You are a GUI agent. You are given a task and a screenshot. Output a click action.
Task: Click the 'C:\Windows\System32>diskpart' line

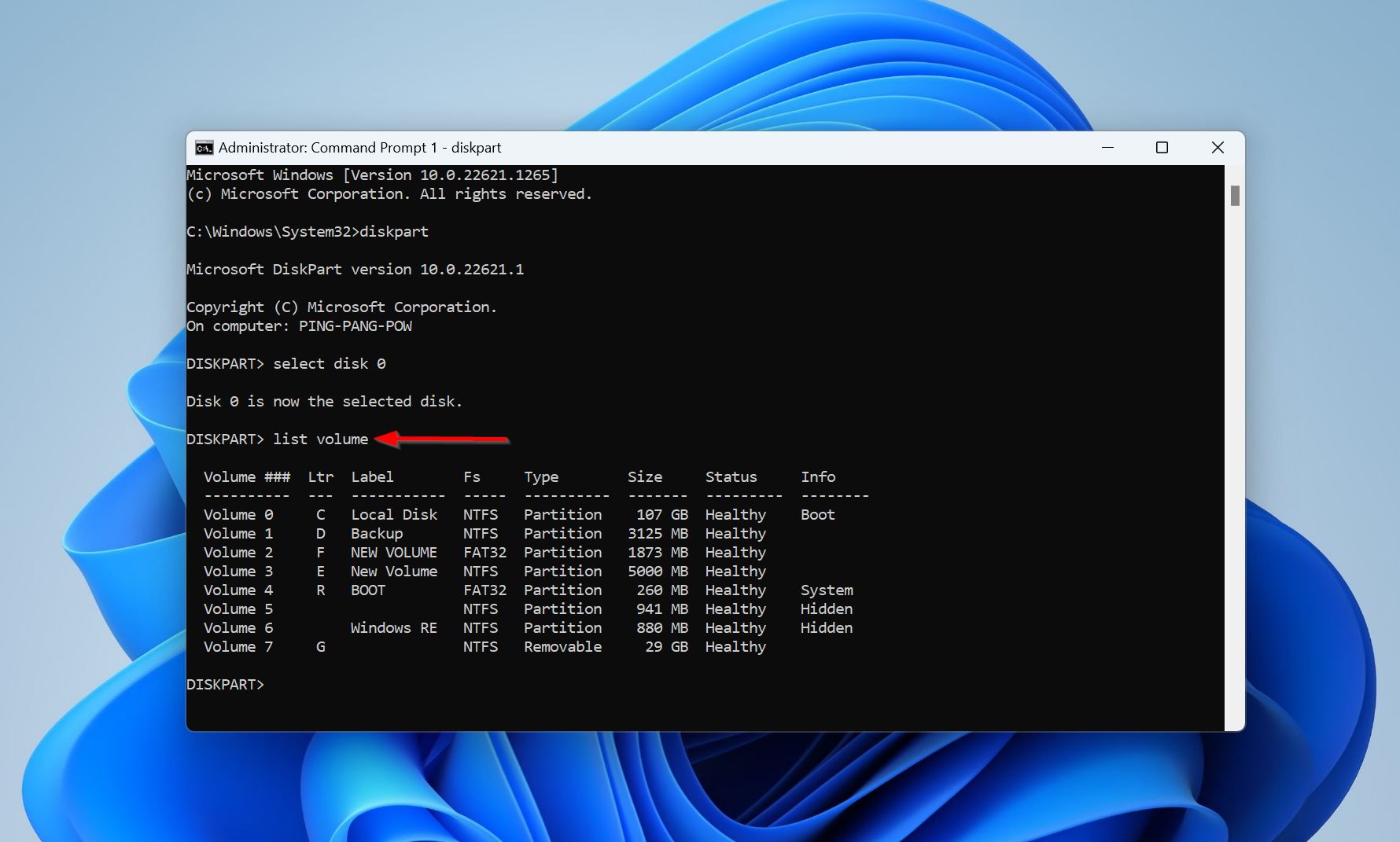308,232
